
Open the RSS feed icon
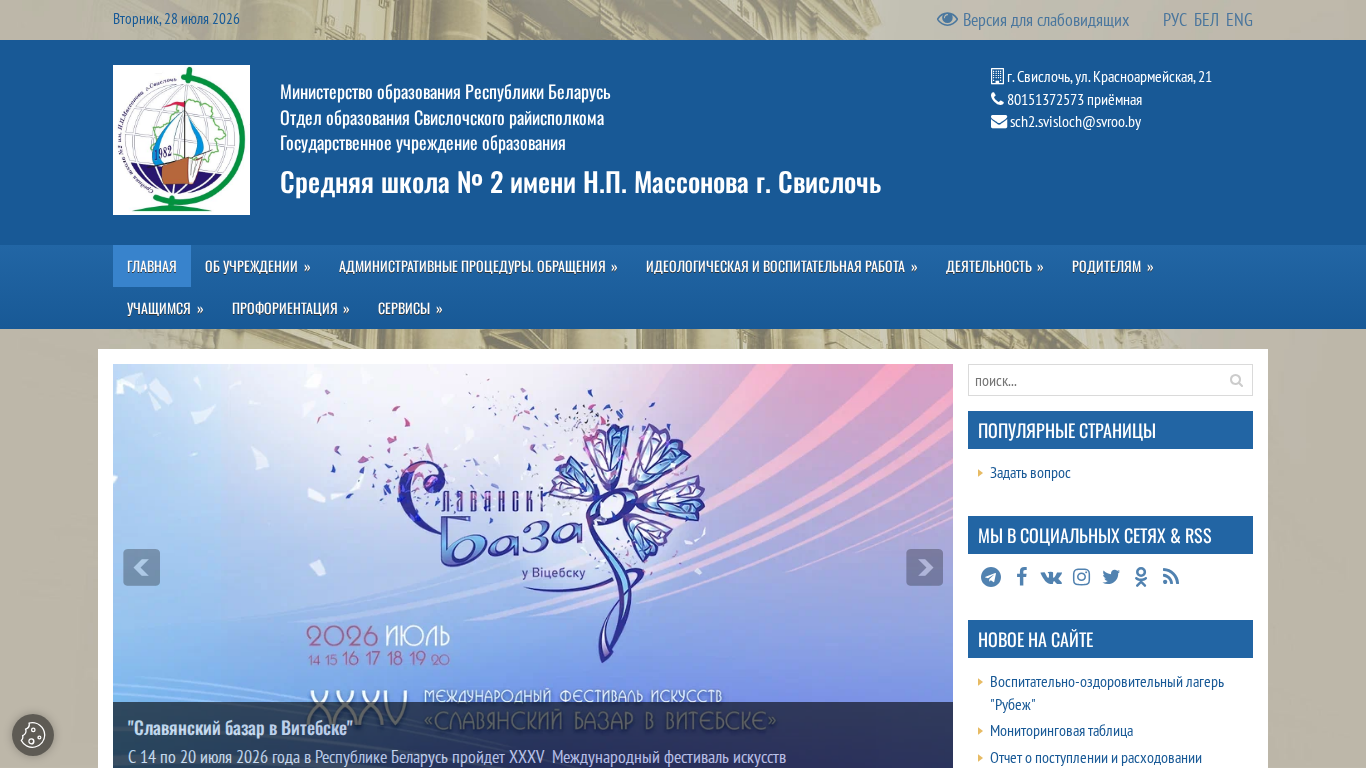pos(1171,577)
